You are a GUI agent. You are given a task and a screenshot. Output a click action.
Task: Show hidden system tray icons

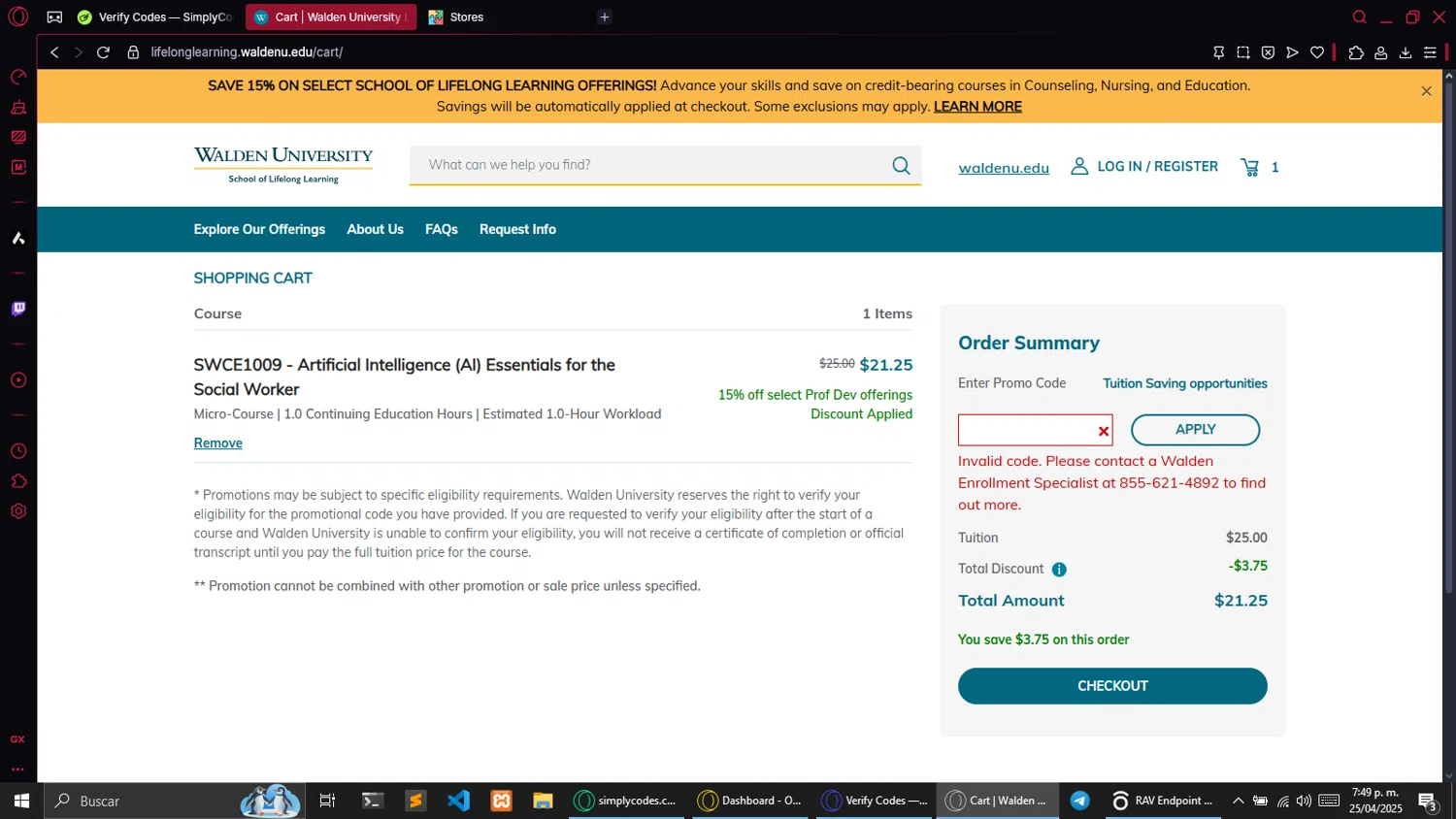coord(1238,801)
